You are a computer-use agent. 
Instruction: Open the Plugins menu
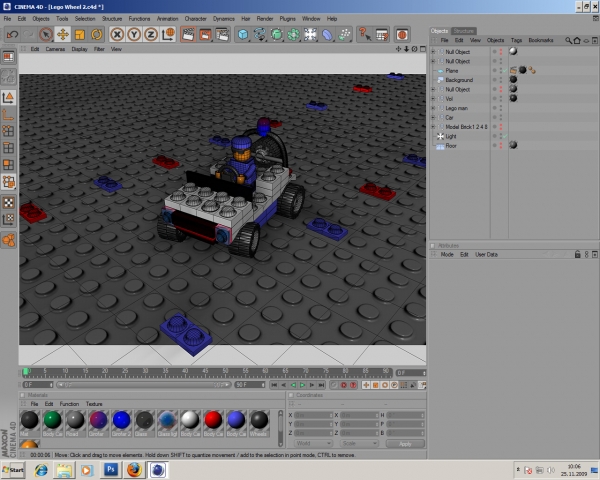[x=287, y=18]
